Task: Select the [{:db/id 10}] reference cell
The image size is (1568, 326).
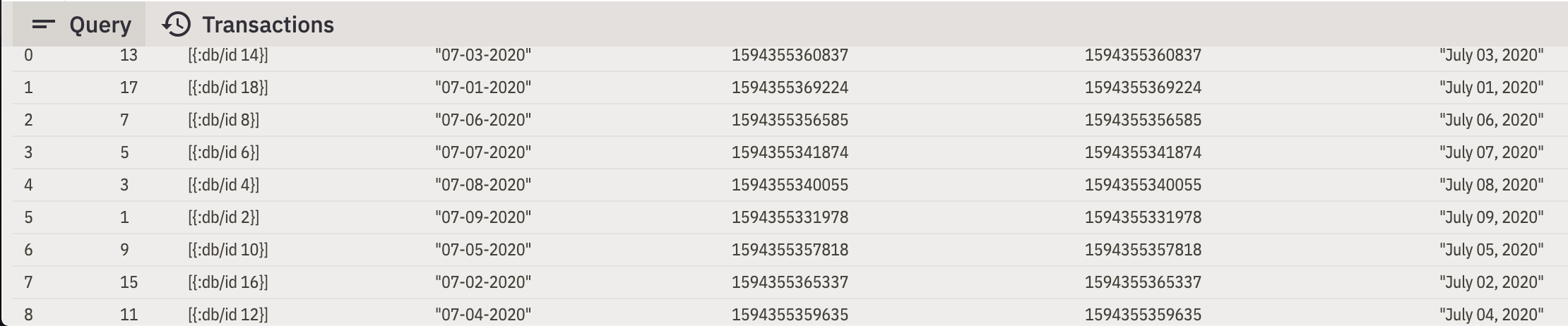Action: pos(228,250)
